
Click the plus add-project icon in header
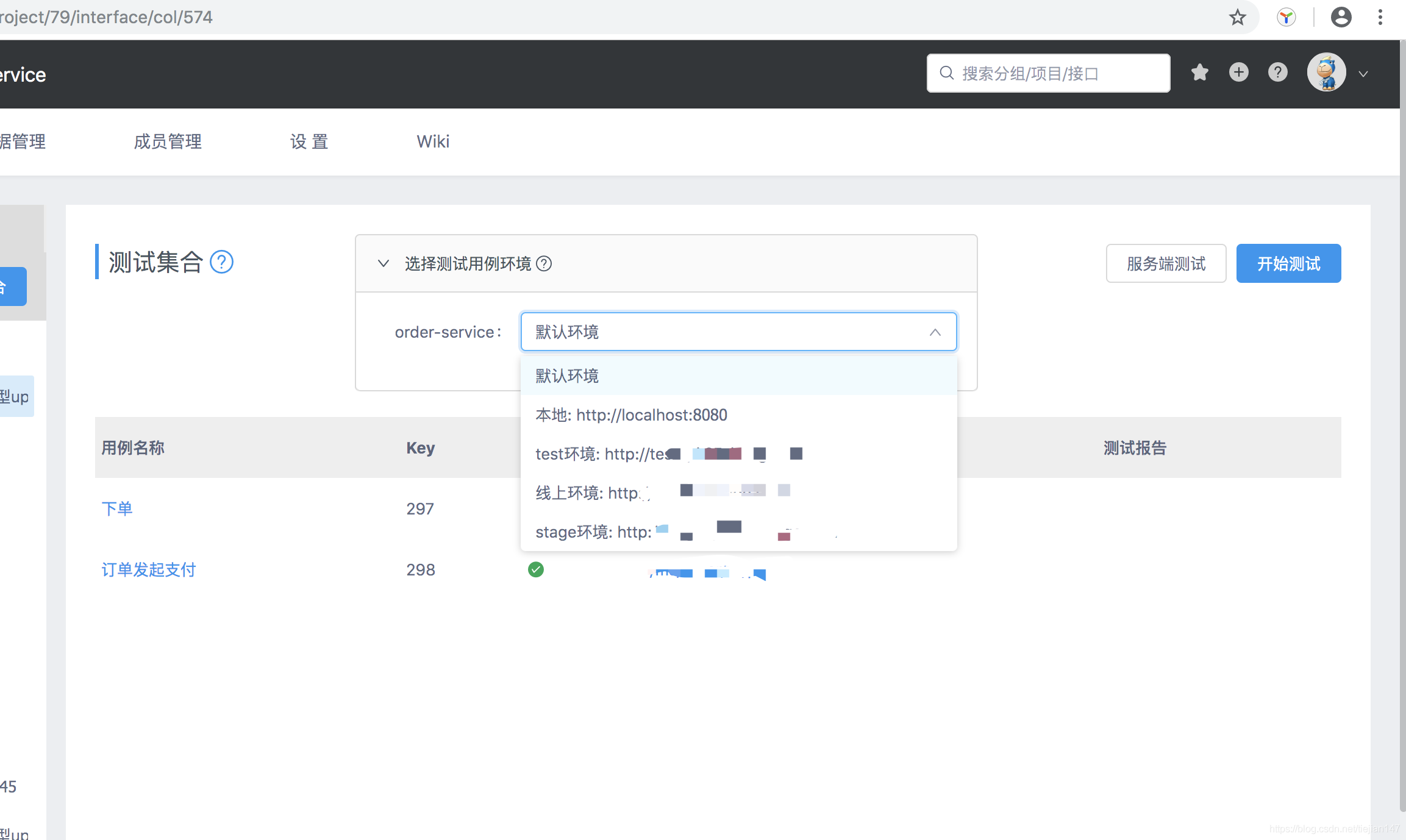1238,73
